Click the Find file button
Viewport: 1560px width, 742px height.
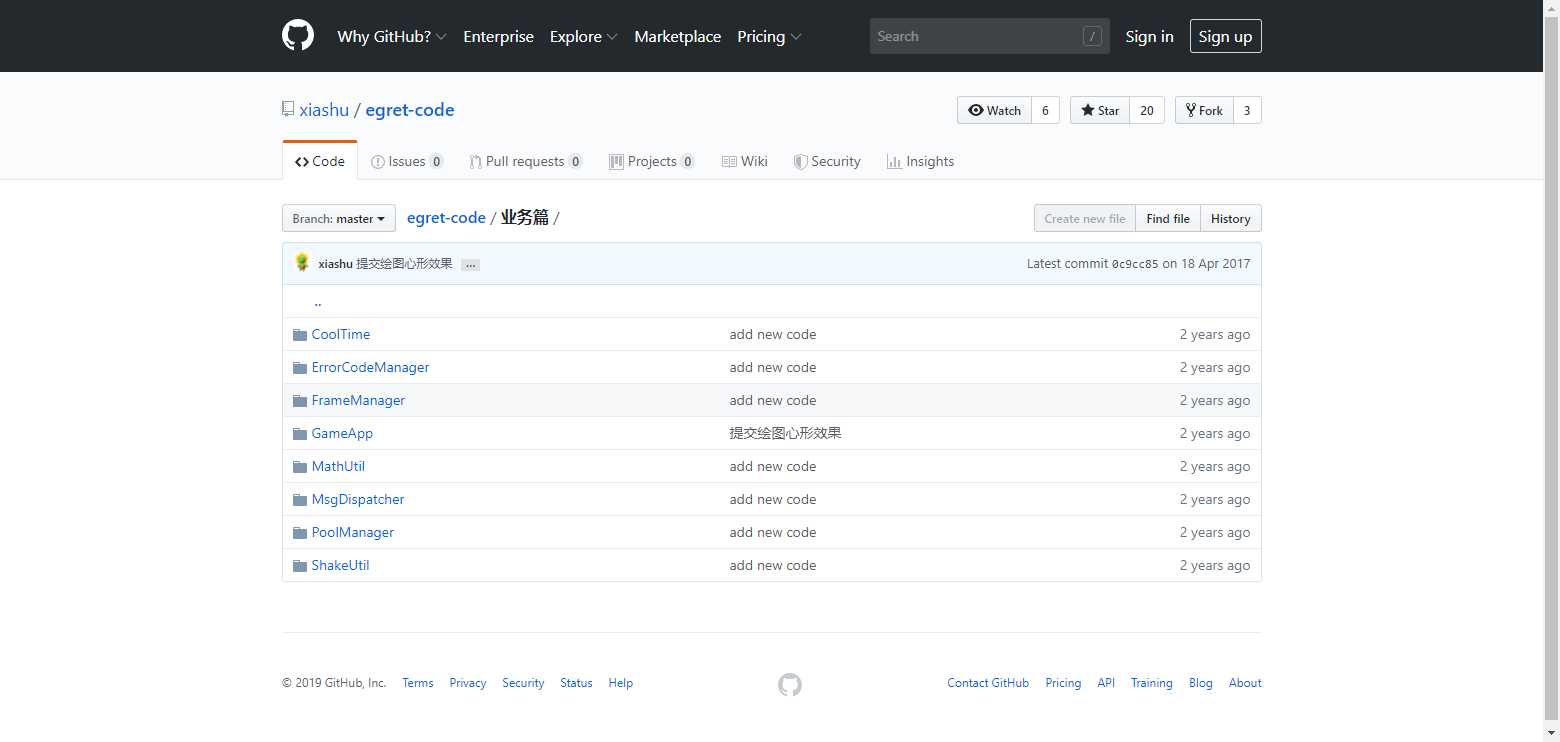coord(1168,218)
